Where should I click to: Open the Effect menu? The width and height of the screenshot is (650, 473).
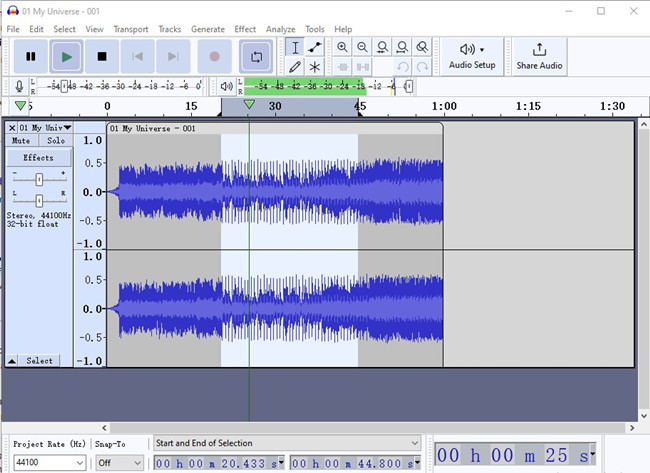point(245,29)
